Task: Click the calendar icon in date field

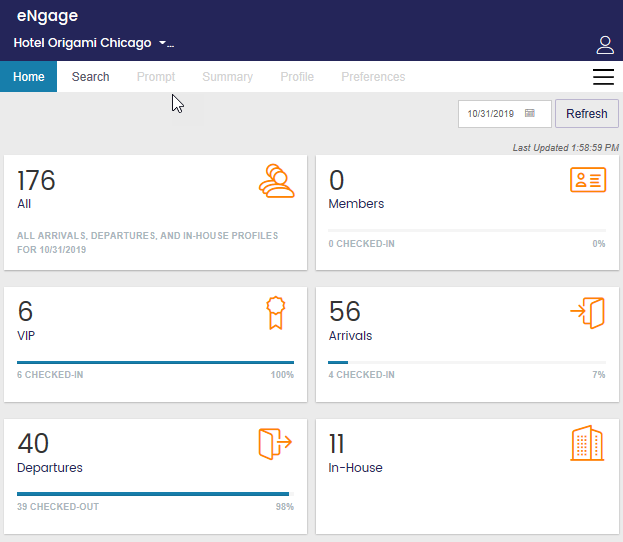Action: pyautogui.click(x=530, y=113)
